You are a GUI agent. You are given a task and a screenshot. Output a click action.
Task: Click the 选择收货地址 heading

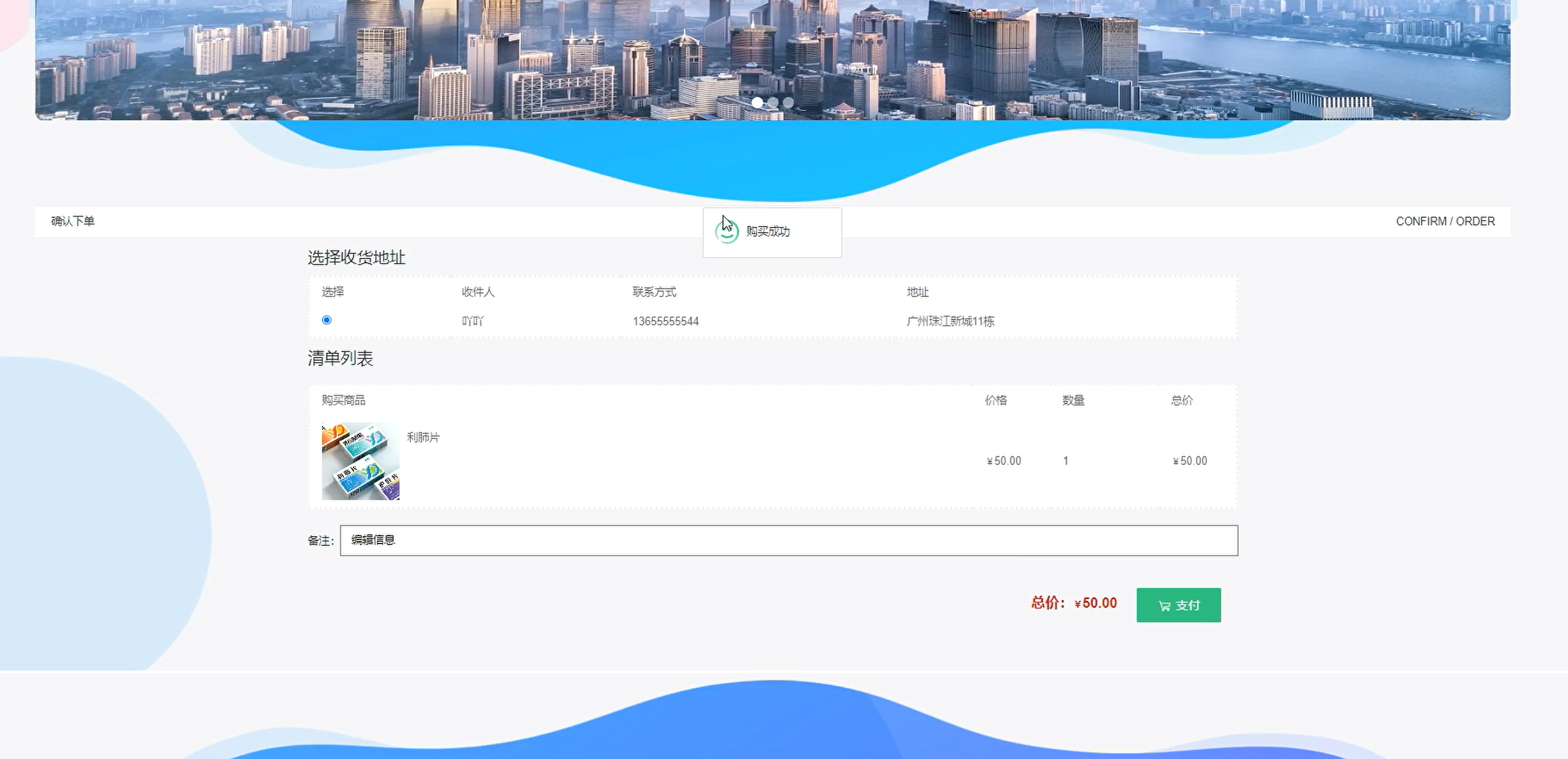click(356, 258)
